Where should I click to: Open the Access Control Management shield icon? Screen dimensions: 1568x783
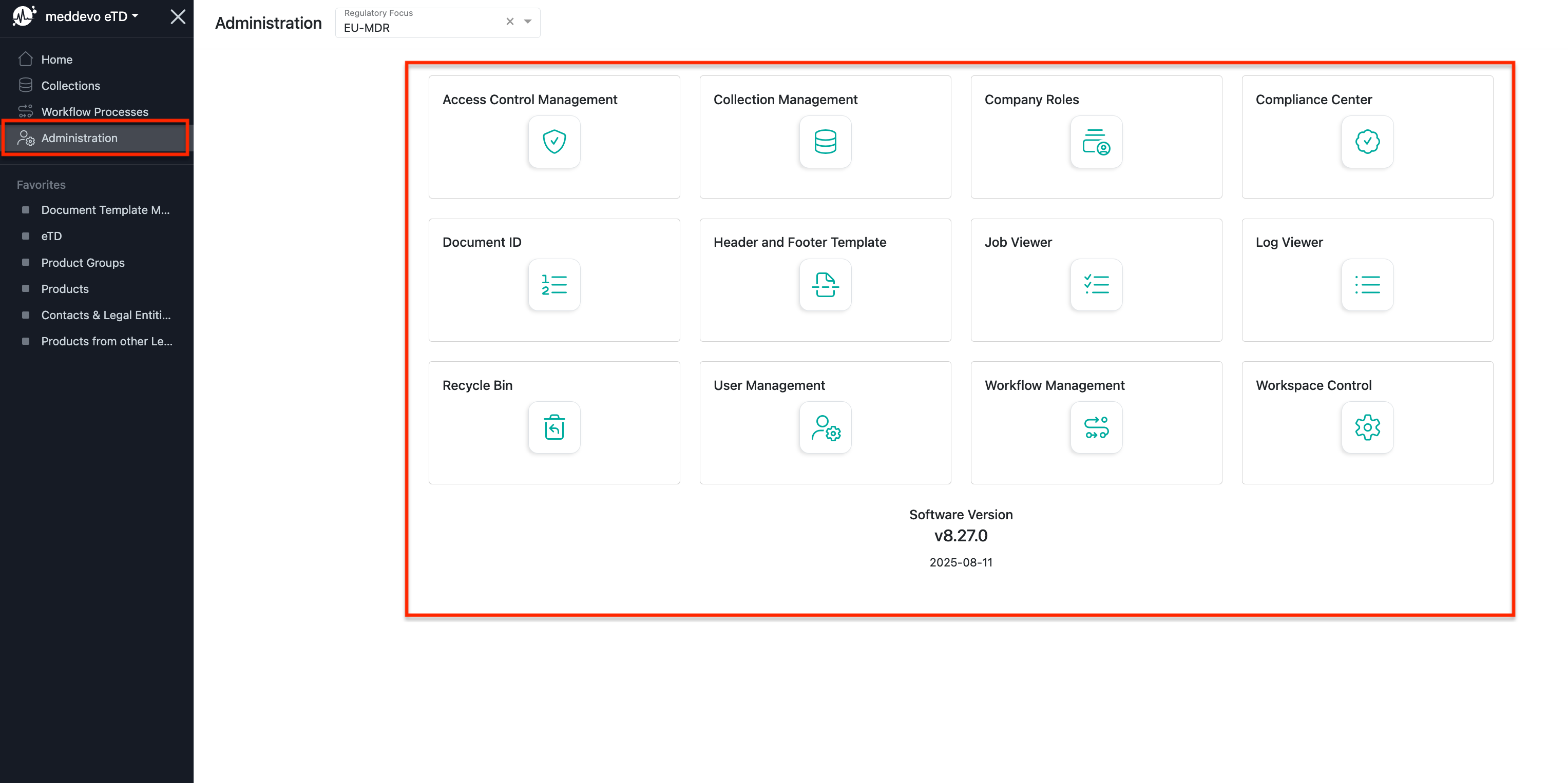(554, 142)
